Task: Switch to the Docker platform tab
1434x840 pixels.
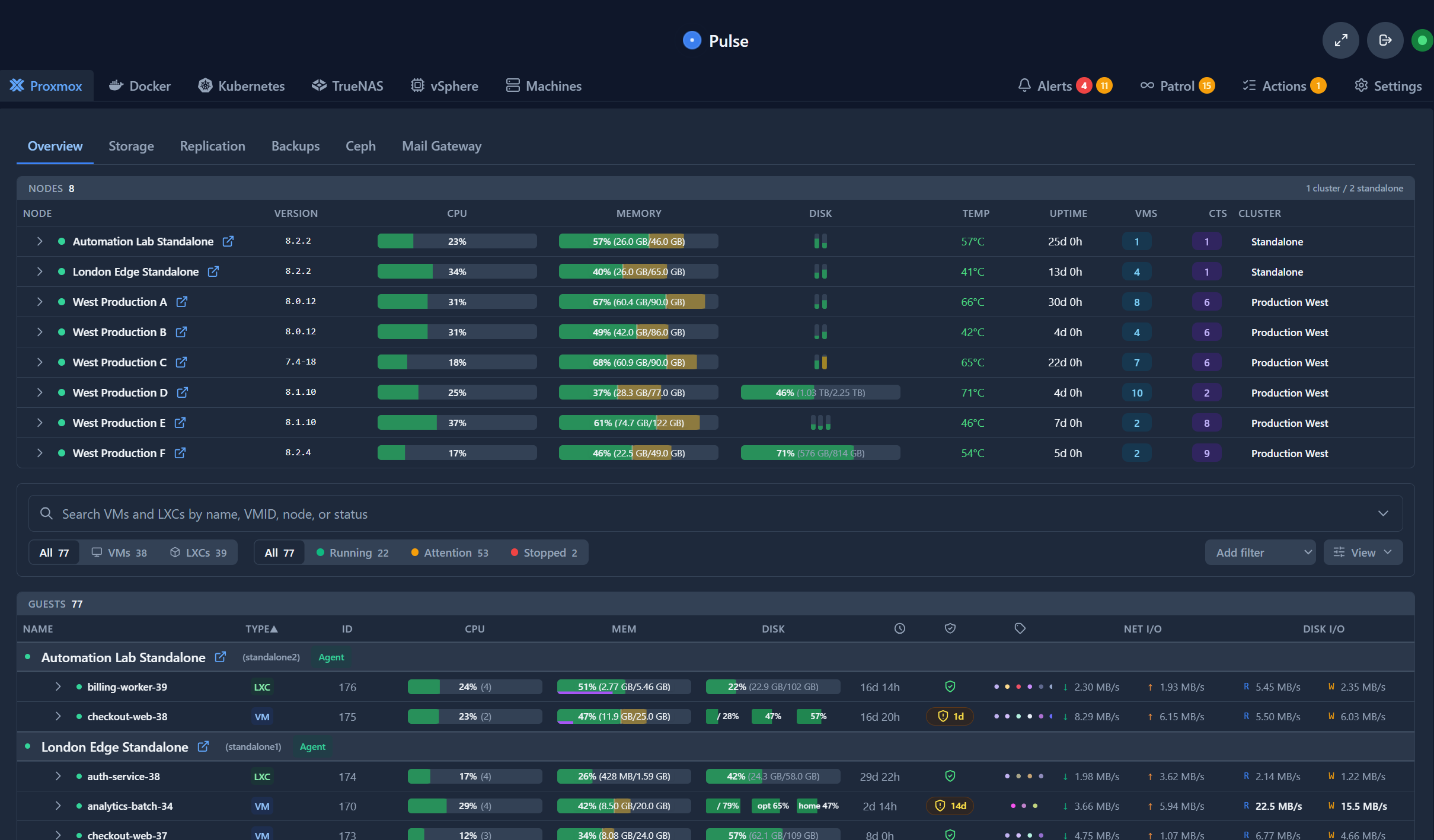Action: (x=140, y=86)
